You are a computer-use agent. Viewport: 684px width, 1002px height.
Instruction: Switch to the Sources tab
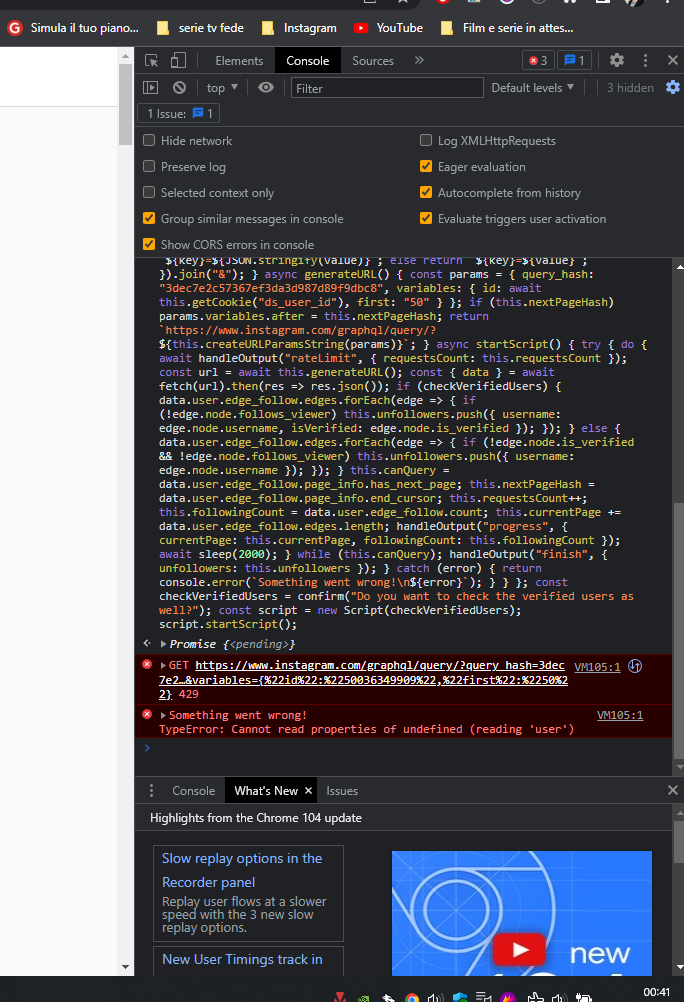click(x=372, y=60)
